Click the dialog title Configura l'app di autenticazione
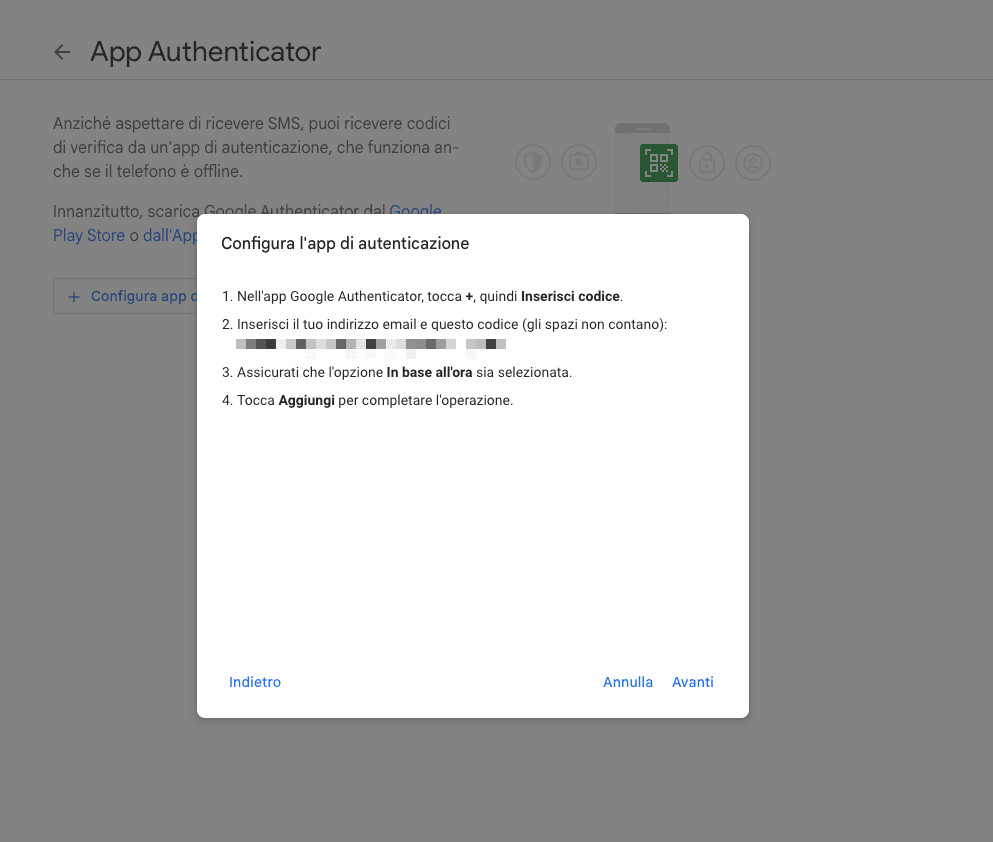Viewport: 993px width, 842px height. (x=345, y=244)
